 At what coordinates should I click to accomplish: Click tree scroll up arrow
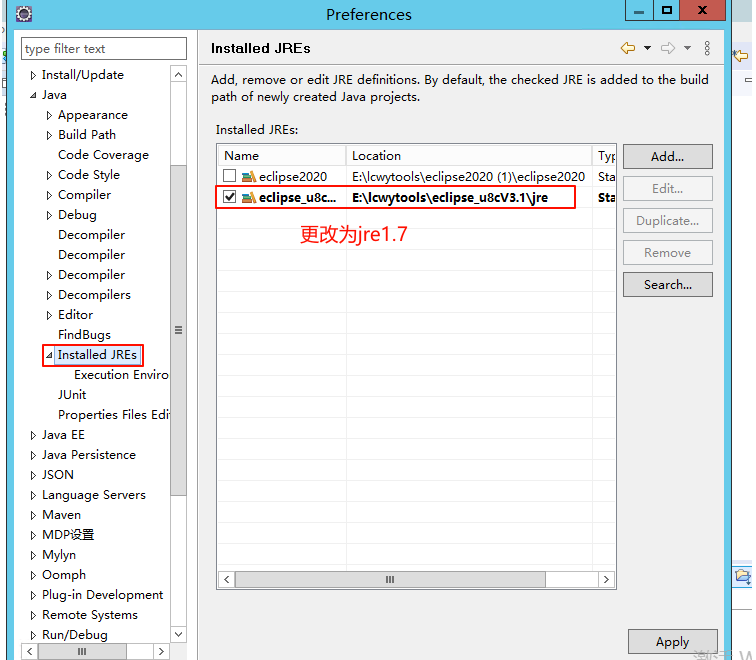point(178,74)
